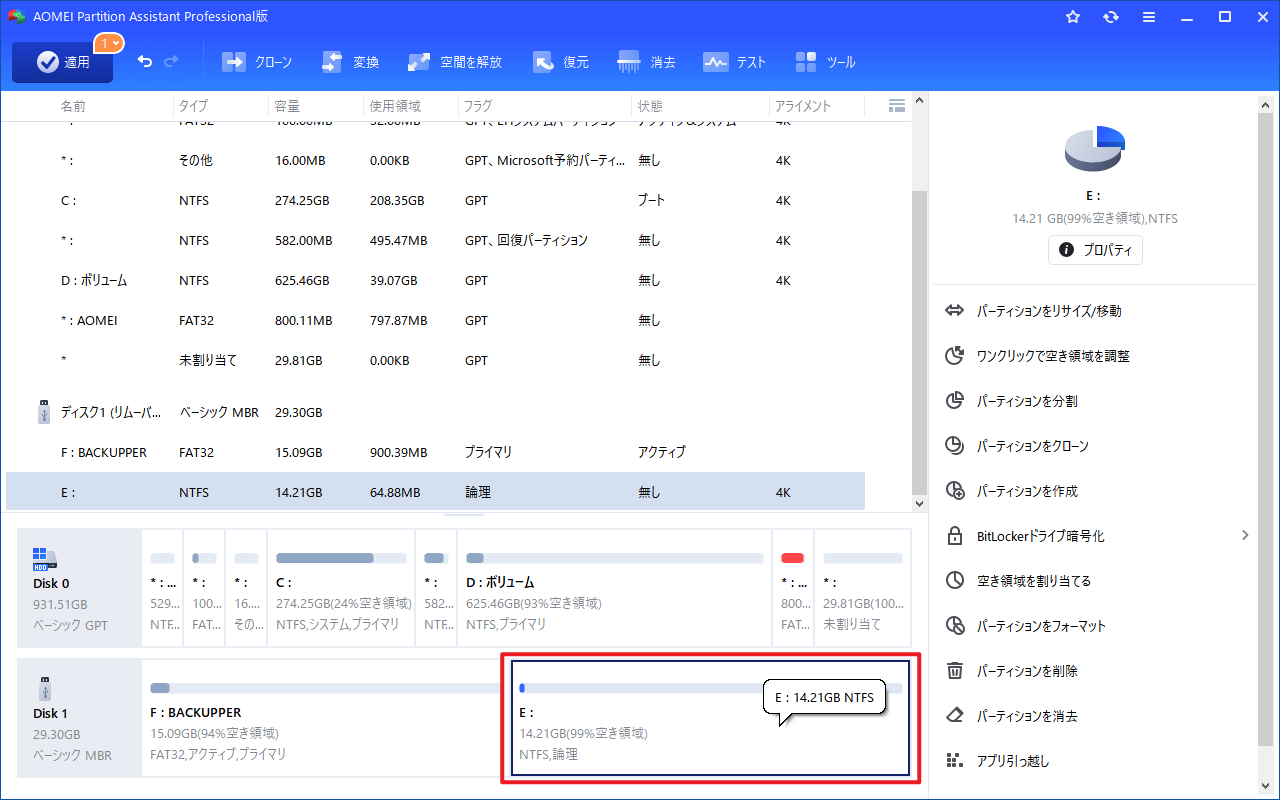Viewport: 1280px width, 800px height.
Task: Select the C: block in Disk 0 map
Action: pos(342,588)
